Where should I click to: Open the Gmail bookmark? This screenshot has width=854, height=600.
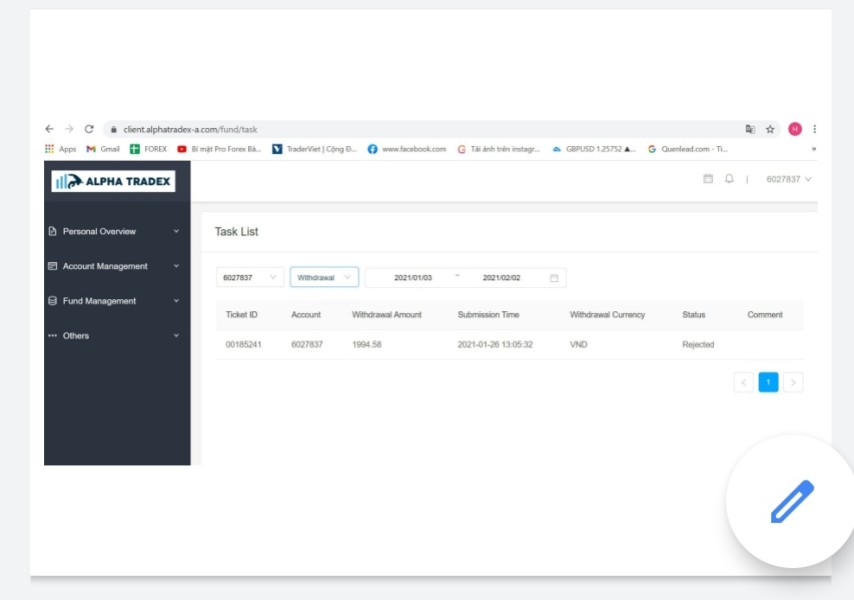103,149
